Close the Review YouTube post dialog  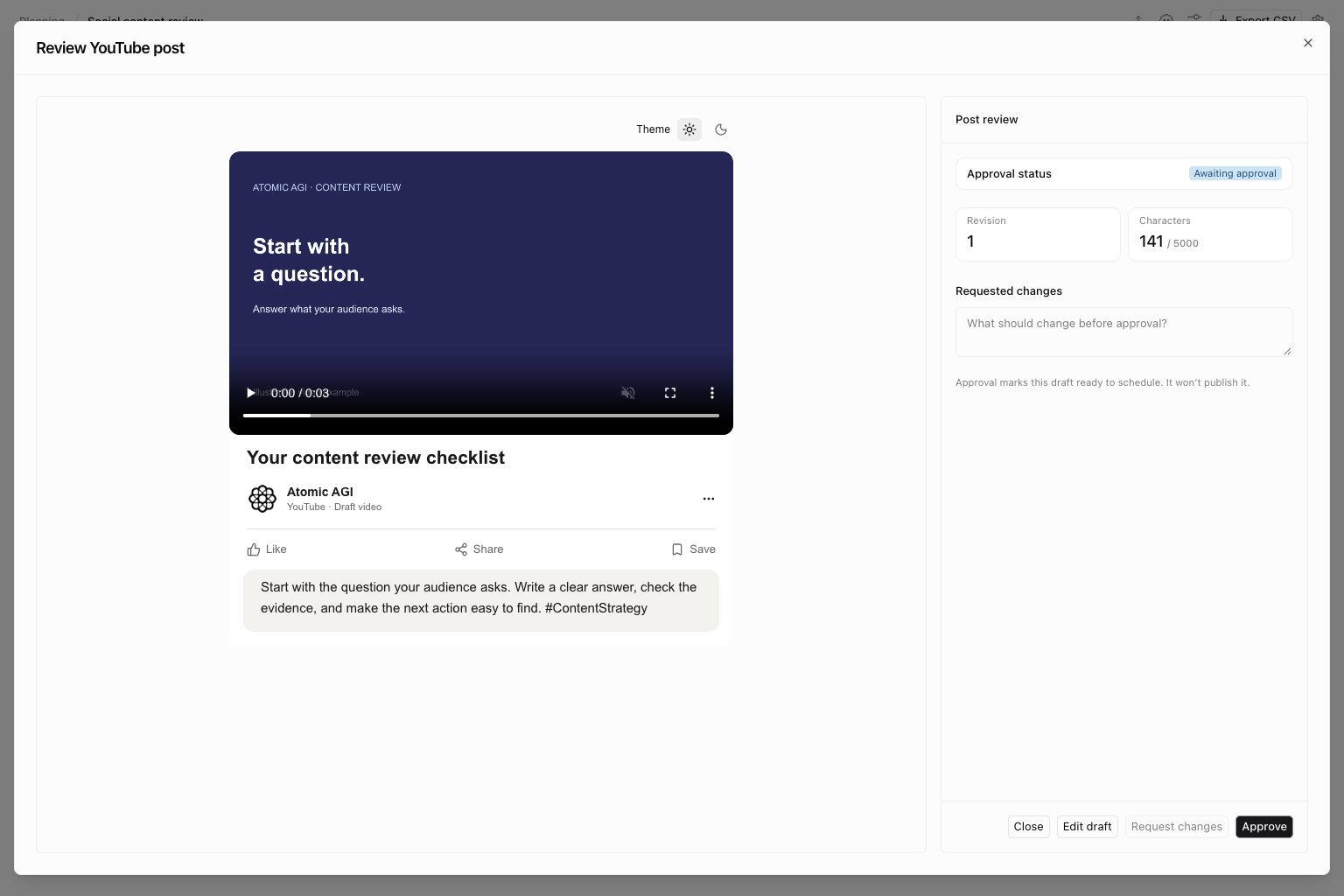pyautogui.click(x=1308, y=43)
